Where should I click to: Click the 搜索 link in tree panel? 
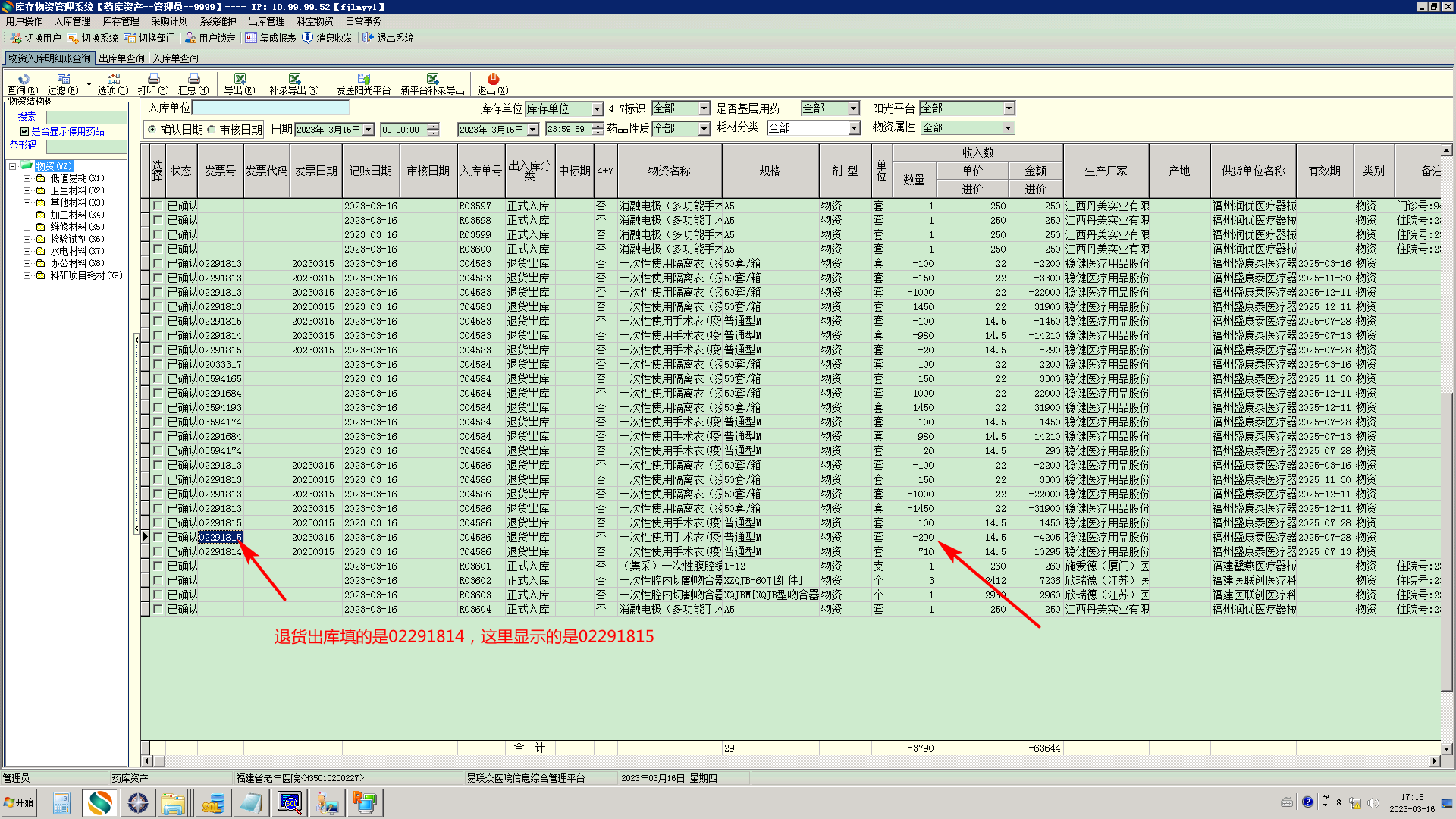point(27,116)
